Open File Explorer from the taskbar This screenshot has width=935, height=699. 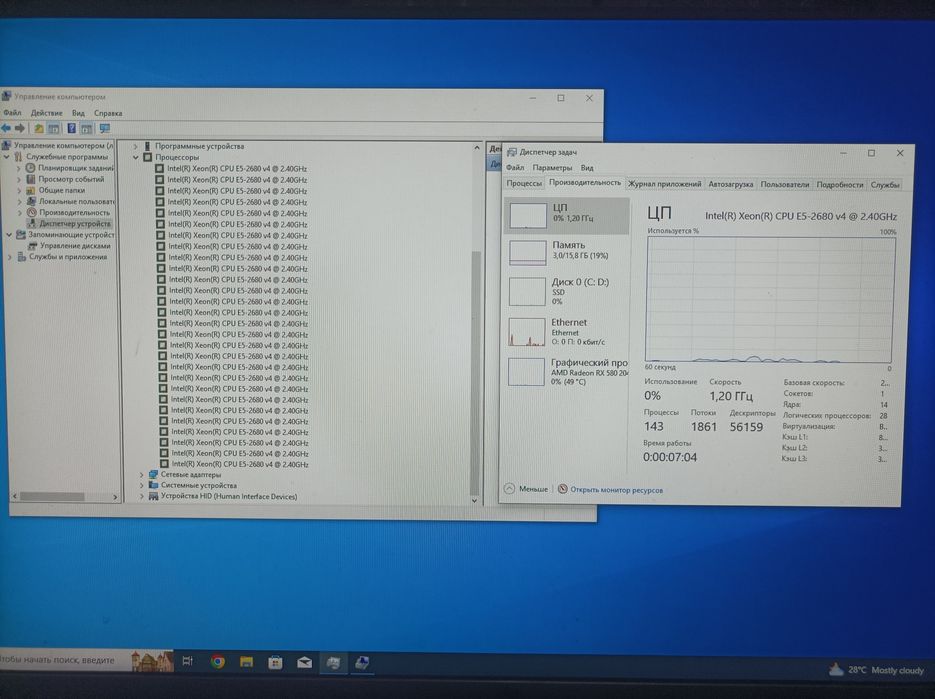[246, 662]
